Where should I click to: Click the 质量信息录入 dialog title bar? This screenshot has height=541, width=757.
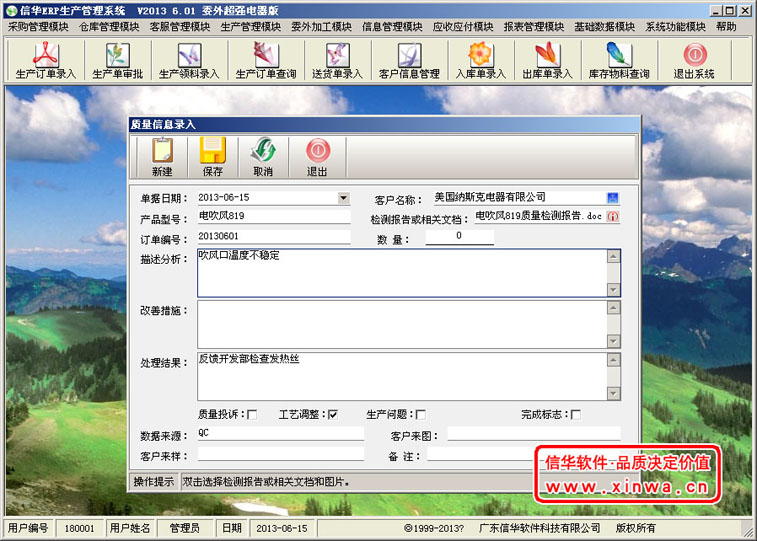(x=384, y=125)
